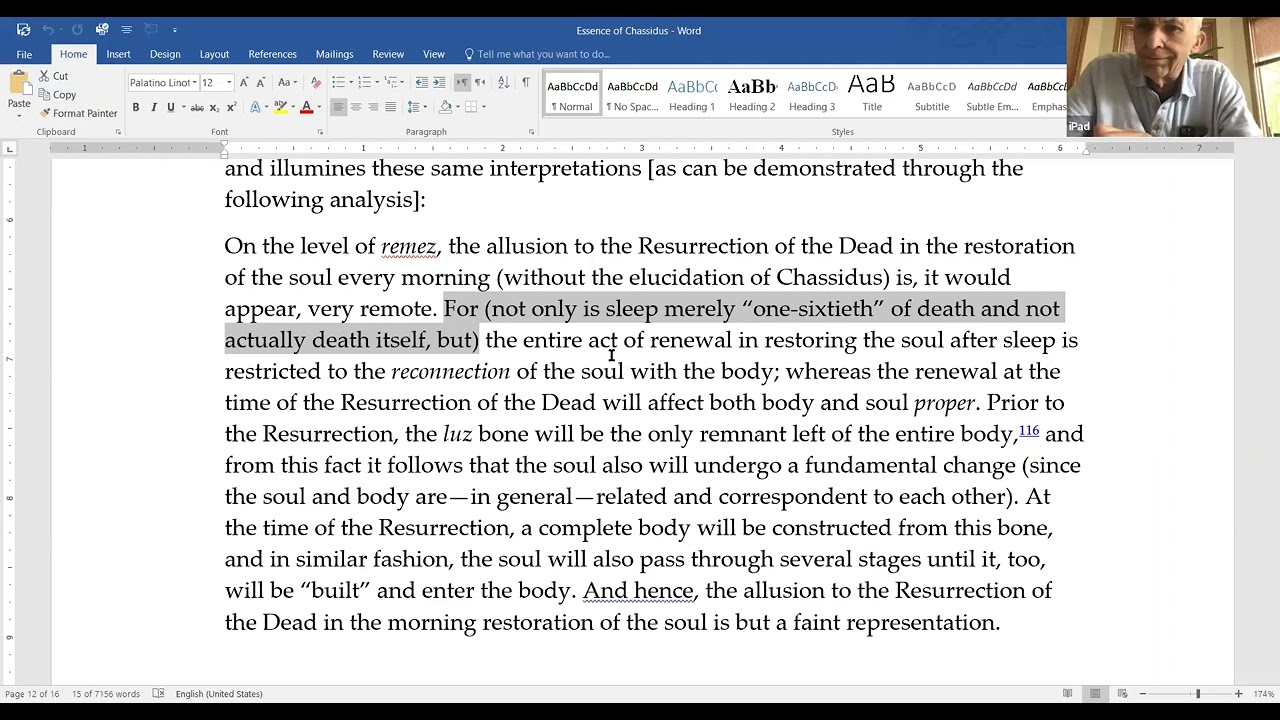
Task: Open Text Effects and Typography
Action: coord(255,107)
